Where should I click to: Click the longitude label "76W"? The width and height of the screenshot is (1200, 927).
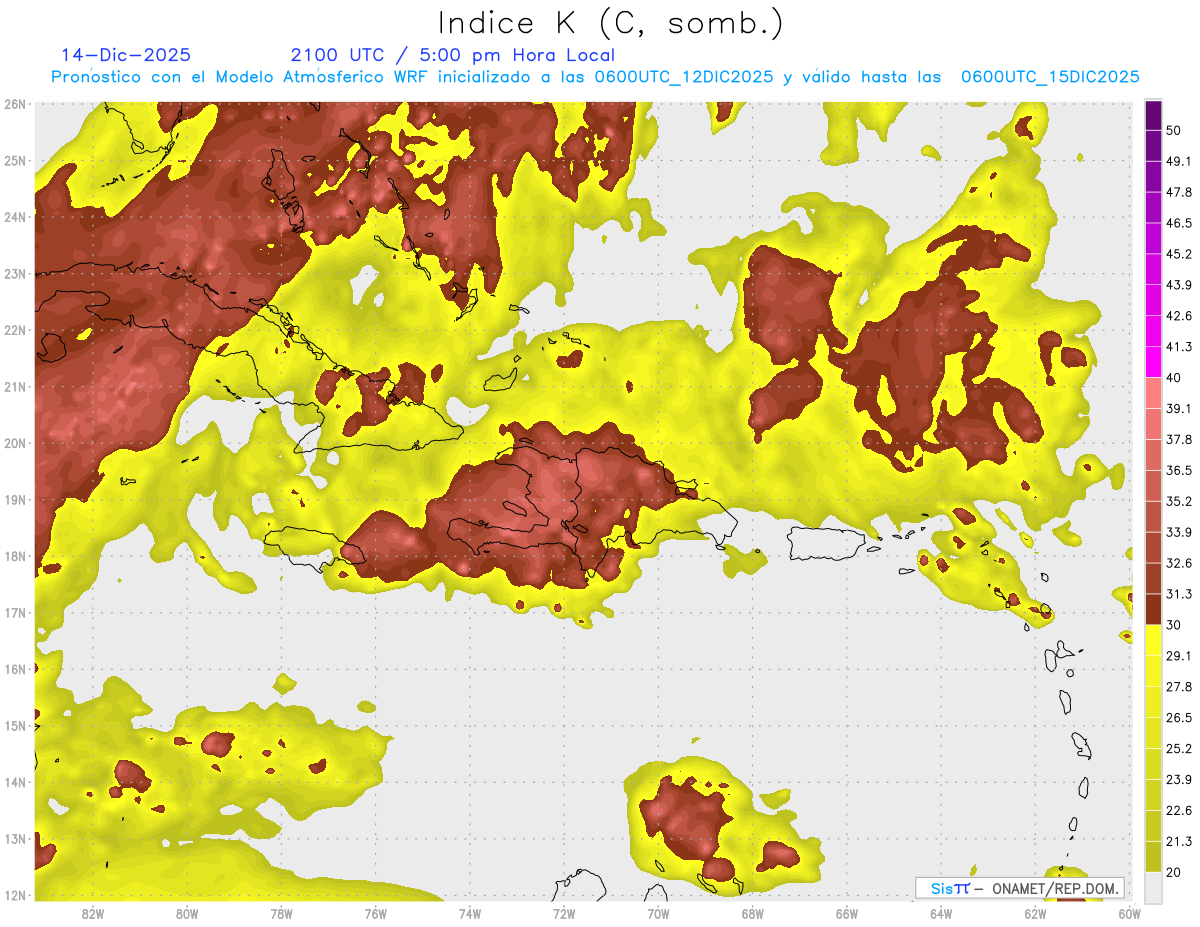click(x=376, y=913)
